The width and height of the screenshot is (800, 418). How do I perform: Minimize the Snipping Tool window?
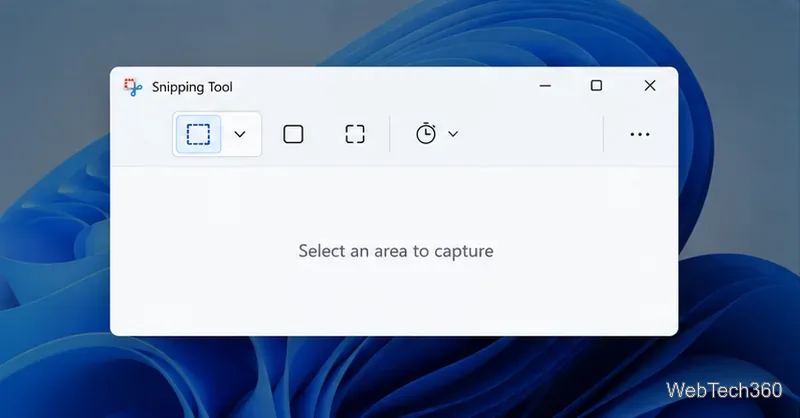click(x=545, y=86)
